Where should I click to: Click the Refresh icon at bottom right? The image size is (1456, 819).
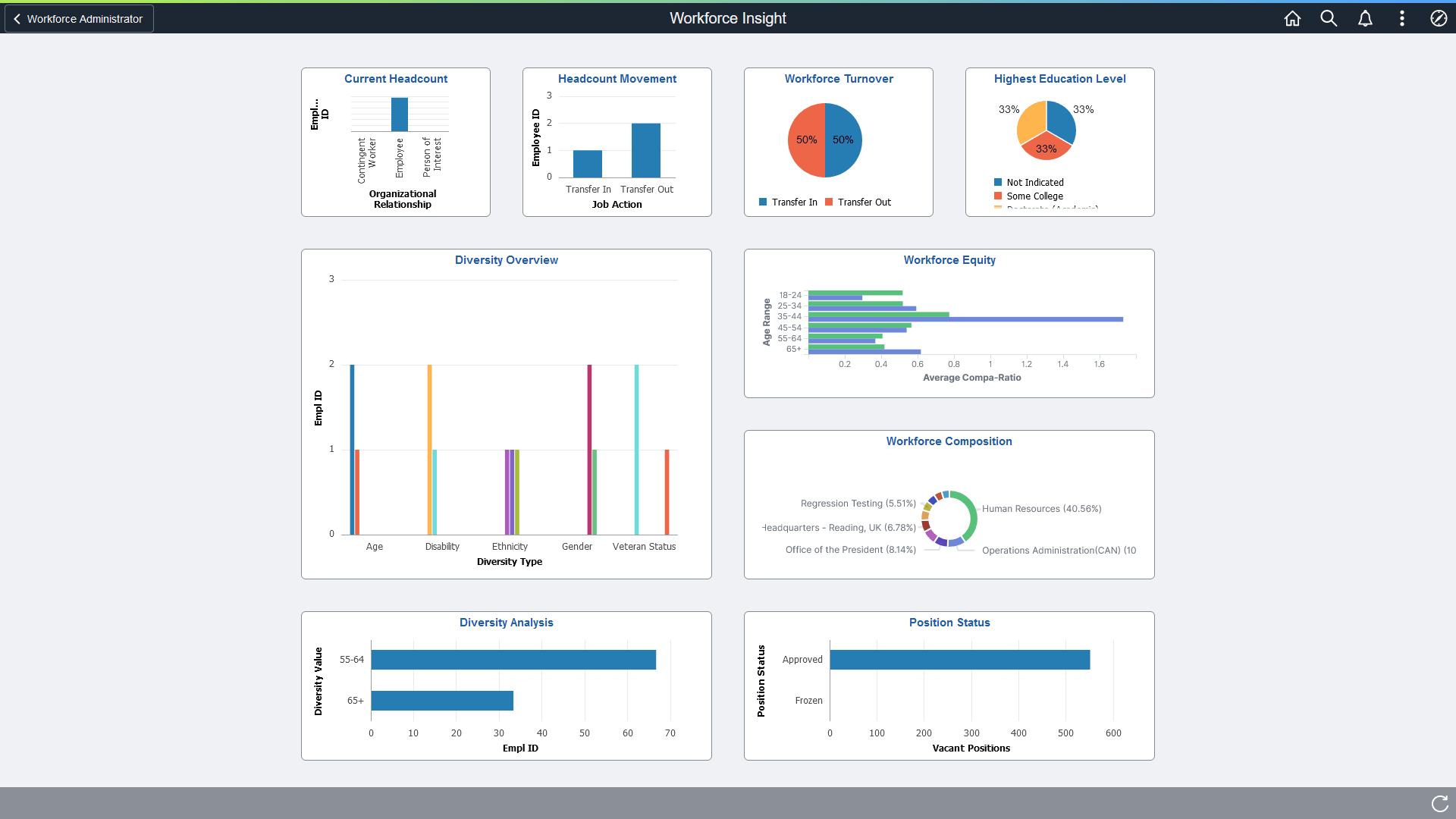point(1439,804)
